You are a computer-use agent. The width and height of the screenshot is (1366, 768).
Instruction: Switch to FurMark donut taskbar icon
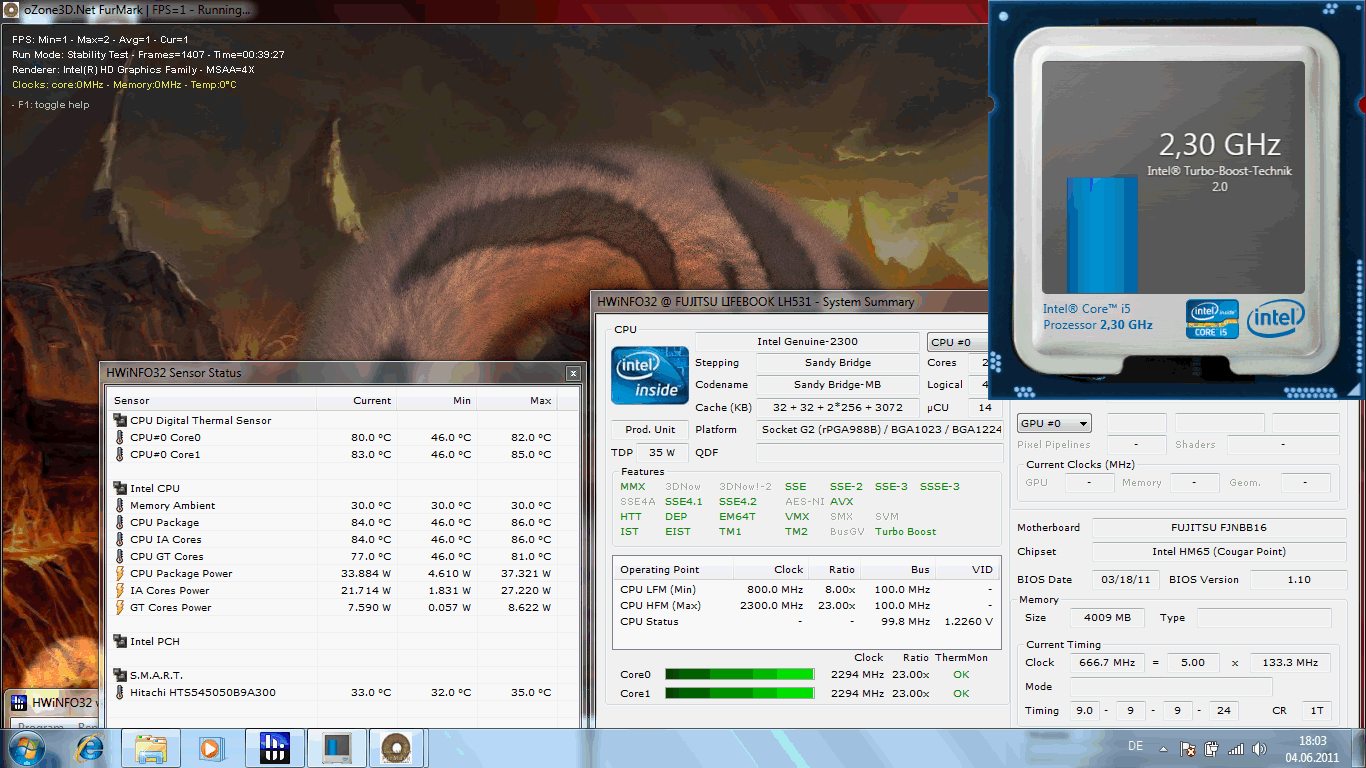[396, 748]
